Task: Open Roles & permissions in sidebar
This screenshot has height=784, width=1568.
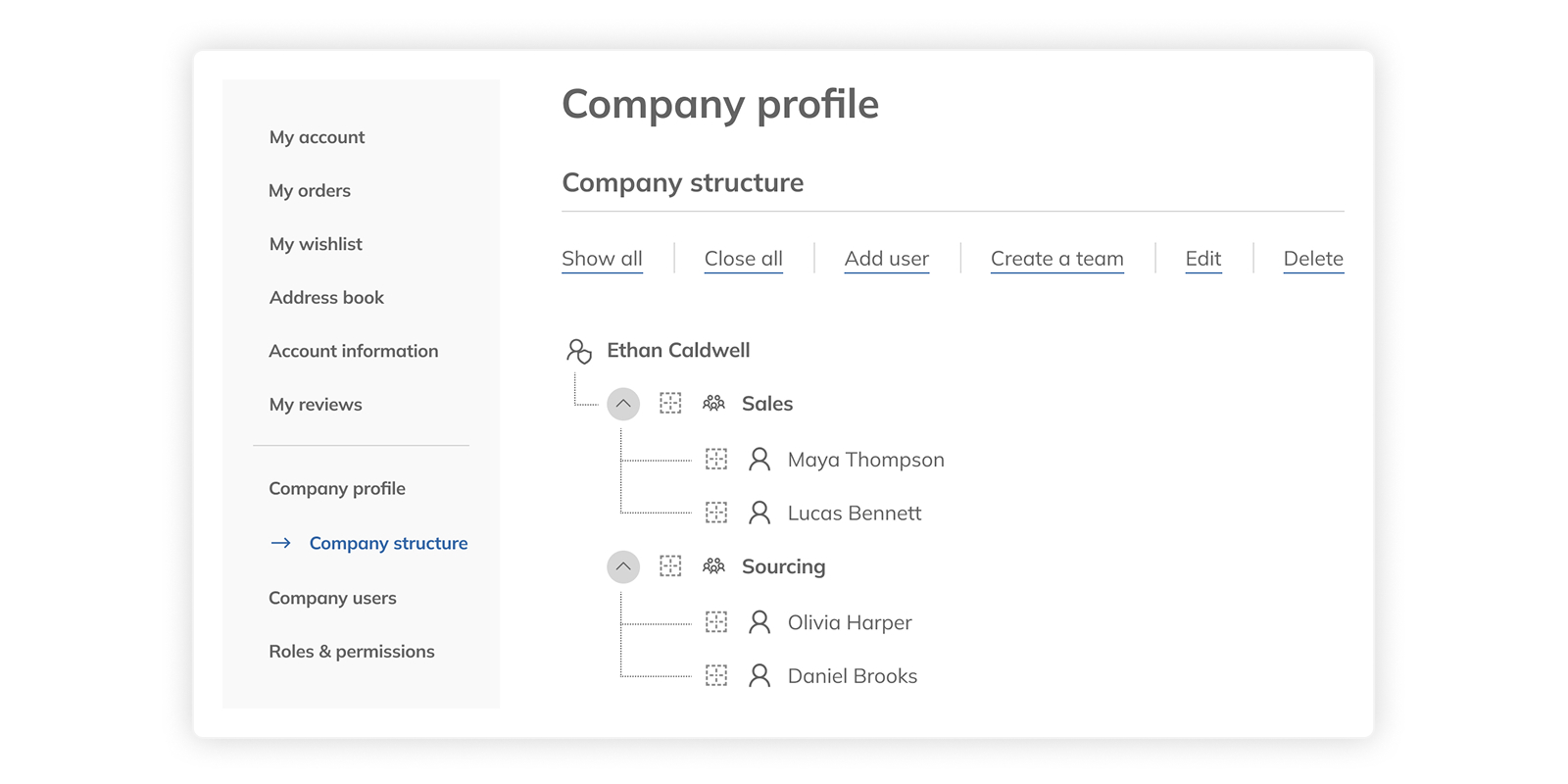Action: click(352, 652)
